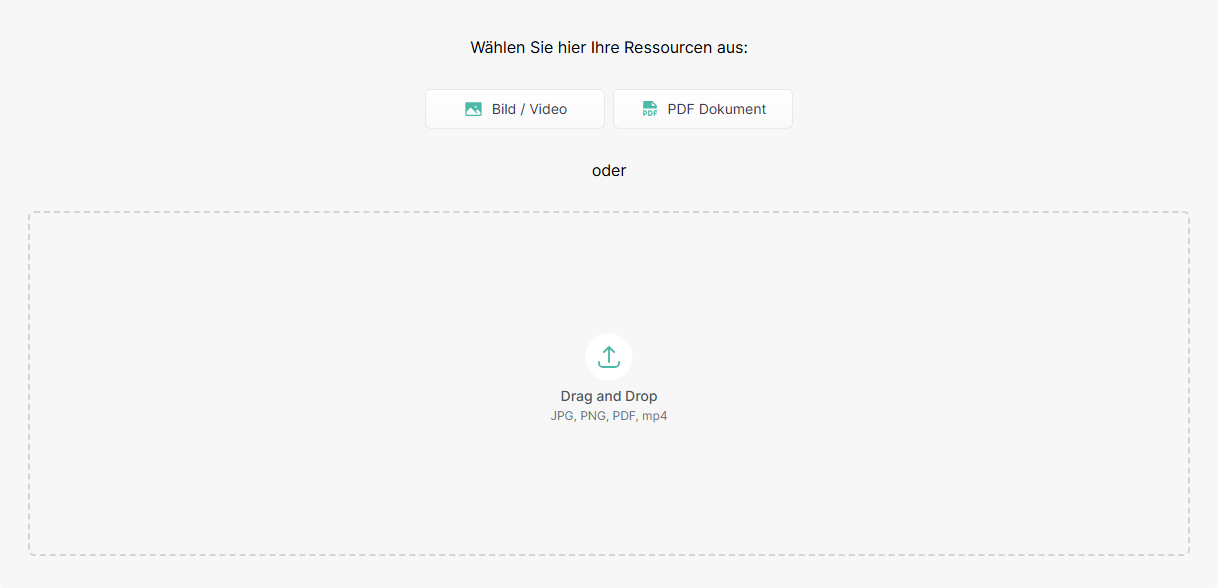This screenshot has height=588, width=1218.
Task: Click the "PDF Dokument" text label
Action: tap(716, 109)
